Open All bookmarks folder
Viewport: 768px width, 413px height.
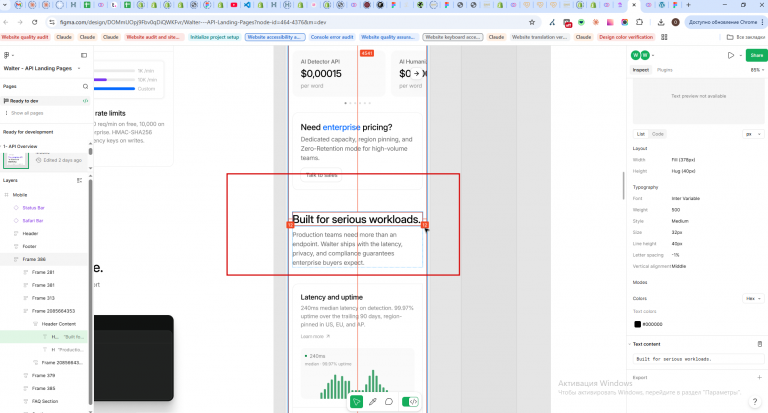point(744,37)
